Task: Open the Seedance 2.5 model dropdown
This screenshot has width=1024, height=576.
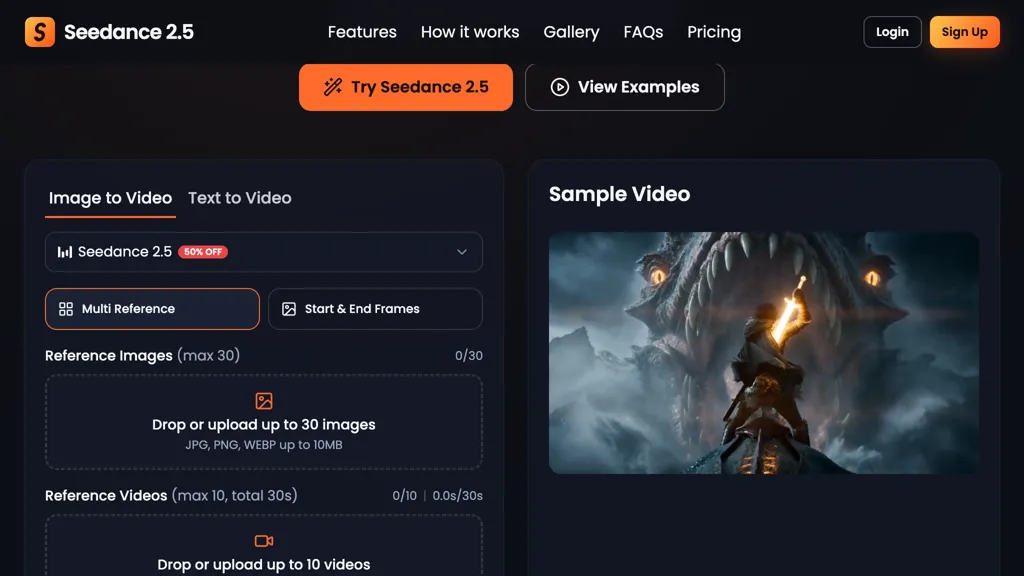Action: tap(264, 252)
